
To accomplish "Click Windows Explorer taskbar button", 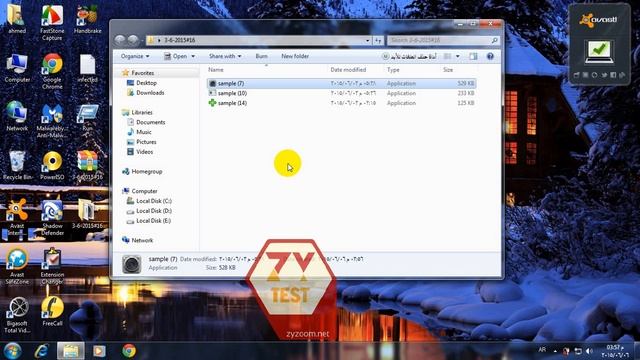I will click(x=71, y=351).
